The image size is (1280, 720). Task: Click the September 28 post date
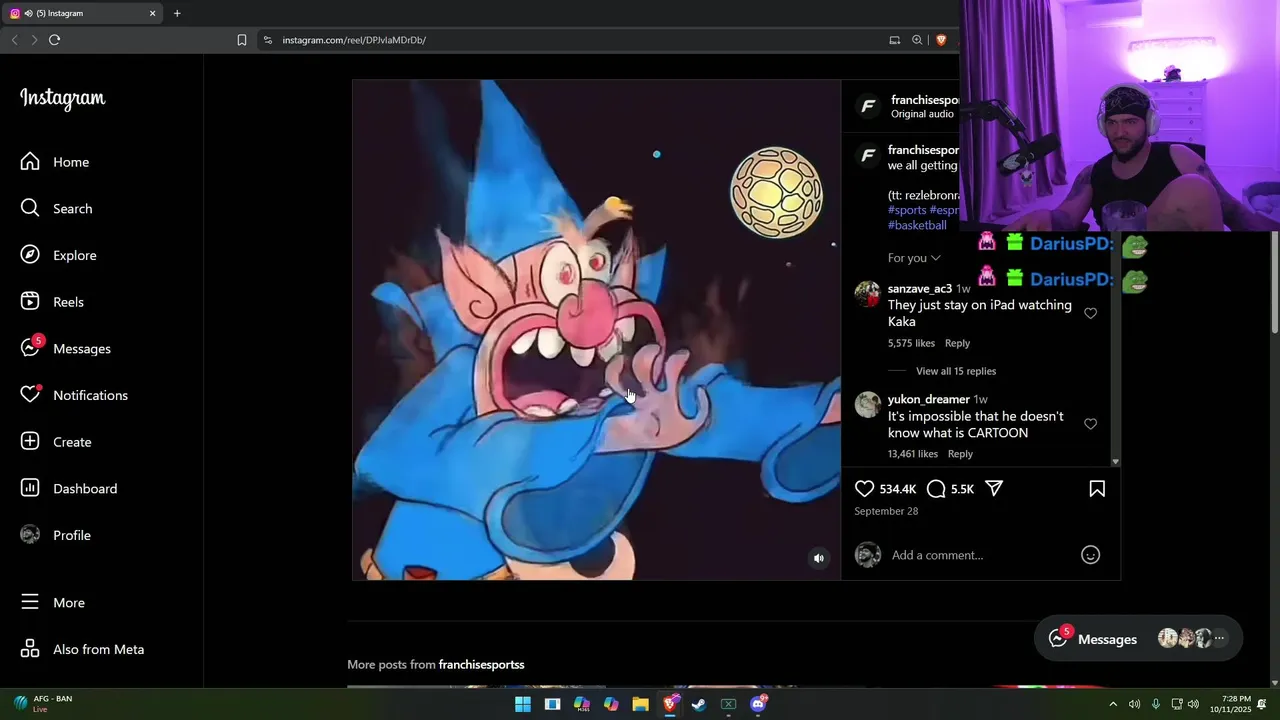[x=886, y=511]
